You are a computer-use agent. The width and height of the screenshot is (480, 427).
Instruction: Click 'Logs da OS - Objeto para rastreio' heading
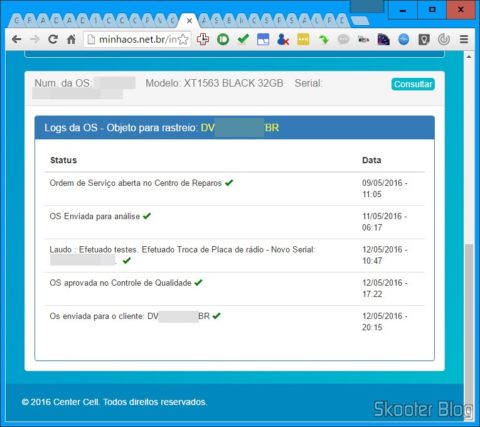pyautogui.click(x=120, y=128)
